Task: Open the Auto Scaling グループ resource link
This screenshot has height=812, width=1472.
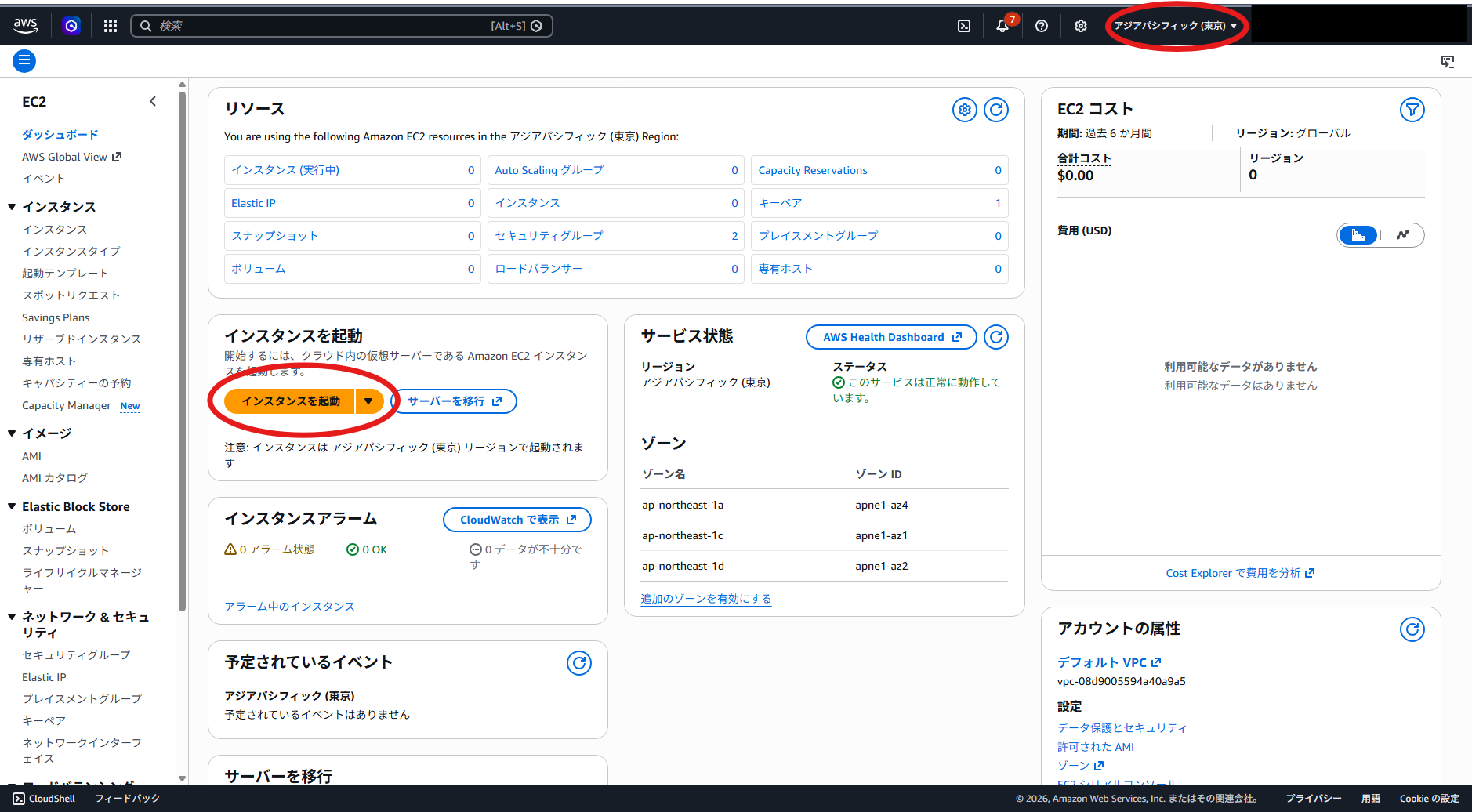Action: point(549,170)
